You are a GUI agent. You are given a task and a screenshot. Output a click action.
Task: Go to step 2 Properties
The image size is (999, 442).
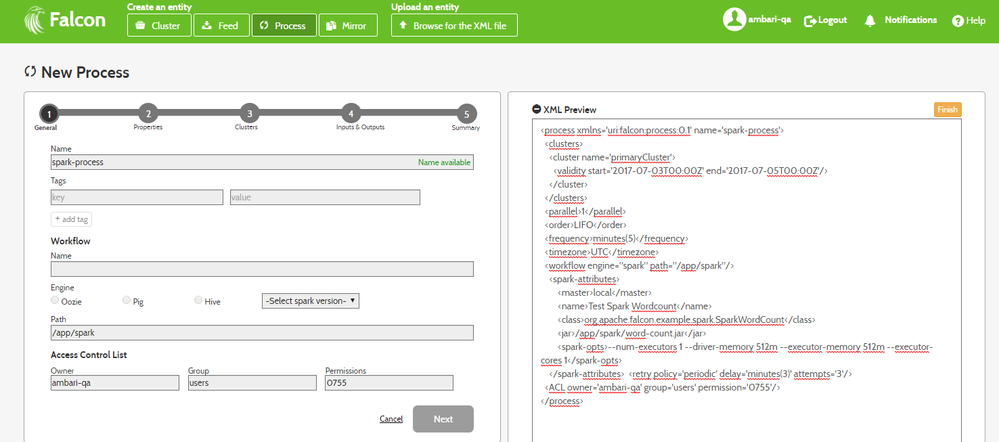pyautogui.click(x=148, y=113)
